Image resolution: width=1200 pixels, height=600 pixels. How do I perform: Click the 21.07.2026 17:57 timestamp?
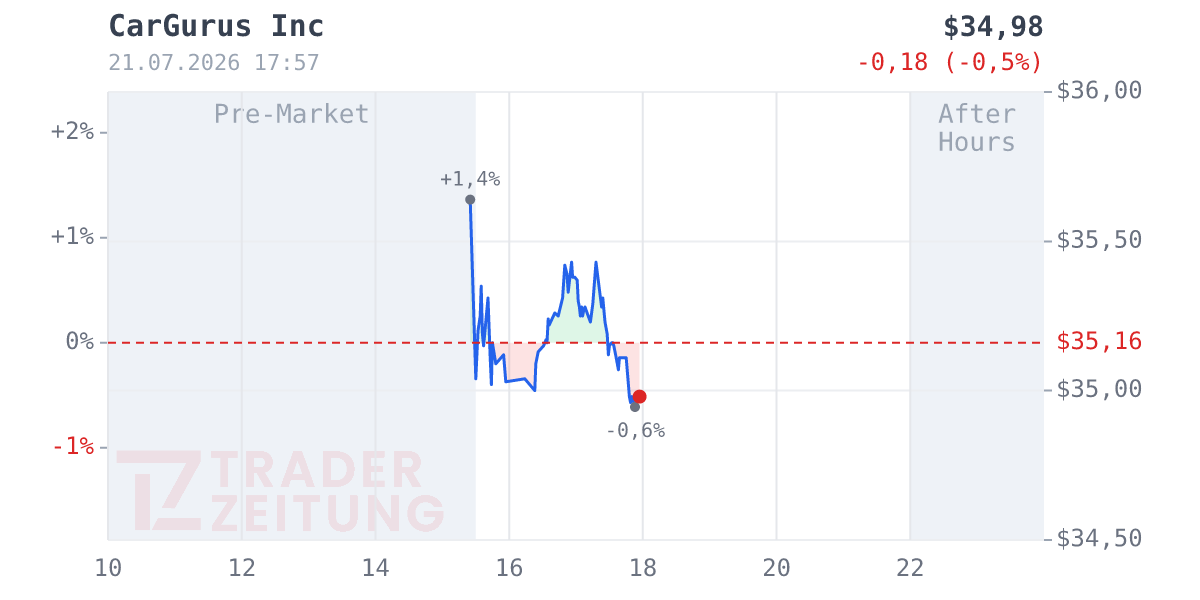[214, 63]
